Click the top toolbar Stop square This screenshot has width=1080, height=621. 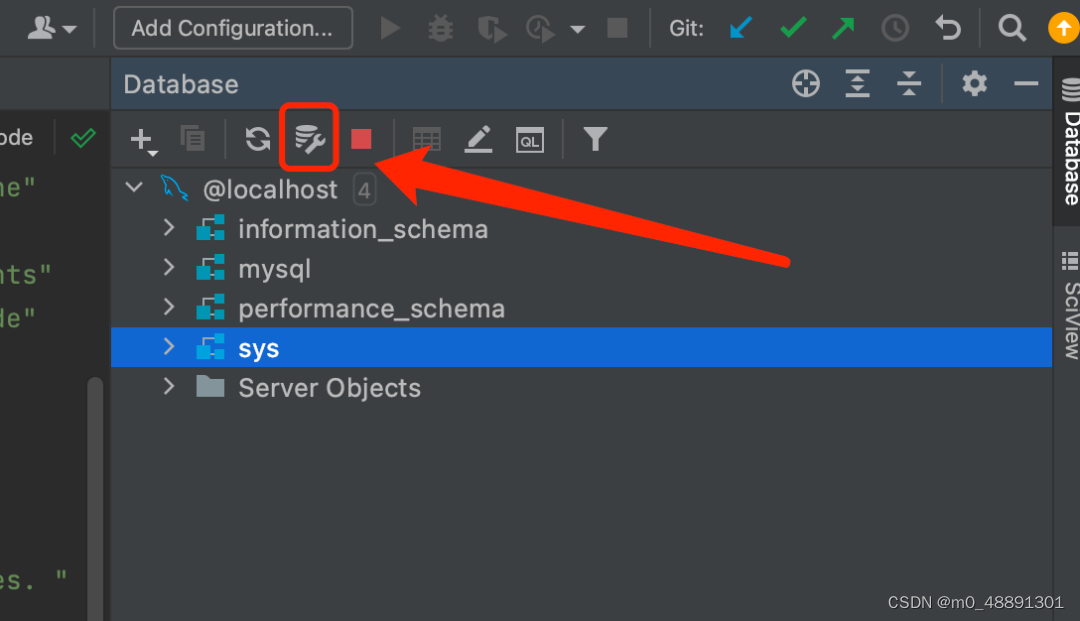(617, 28)
